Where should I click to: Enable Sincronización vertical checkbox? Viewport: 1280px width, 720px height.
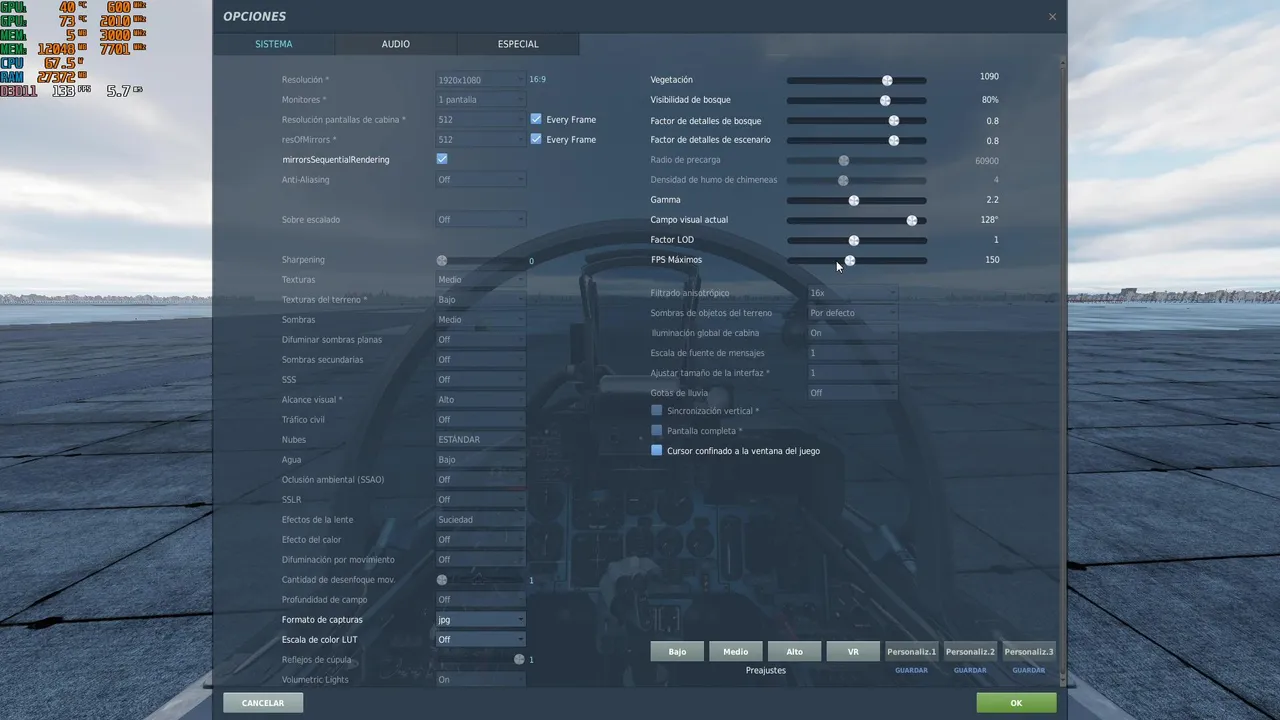(657, 411)
